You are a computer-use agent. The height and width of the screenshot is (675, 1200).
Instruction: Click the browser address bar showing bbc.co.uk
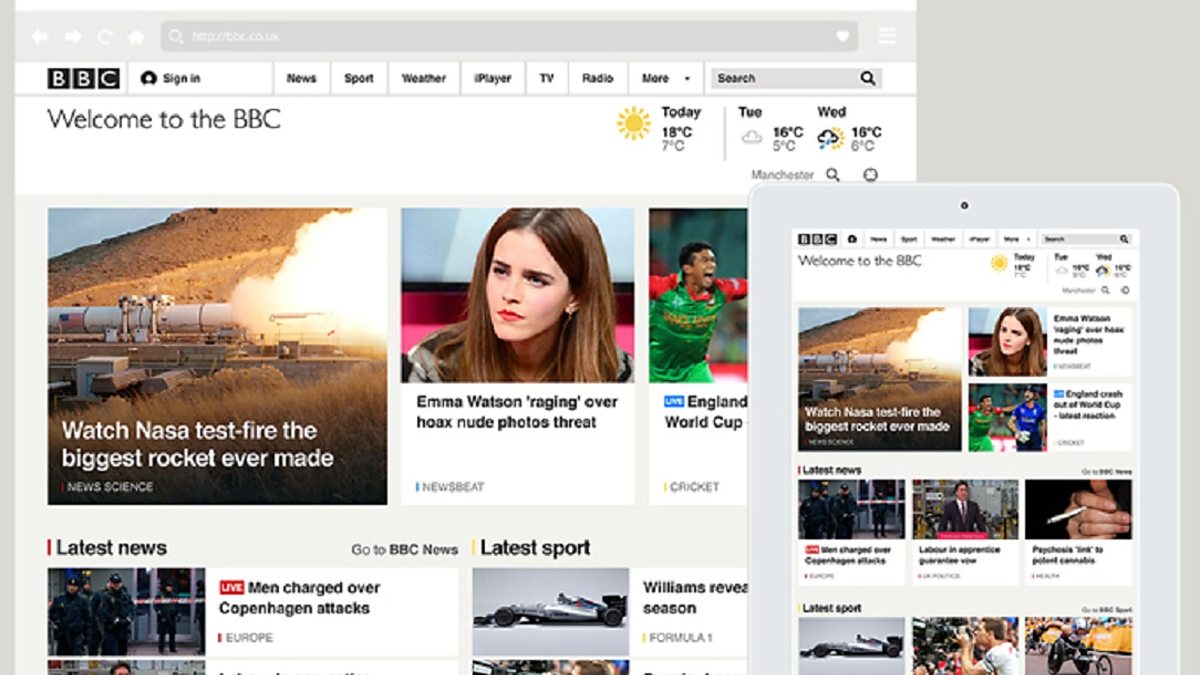(x=509, y=37)
